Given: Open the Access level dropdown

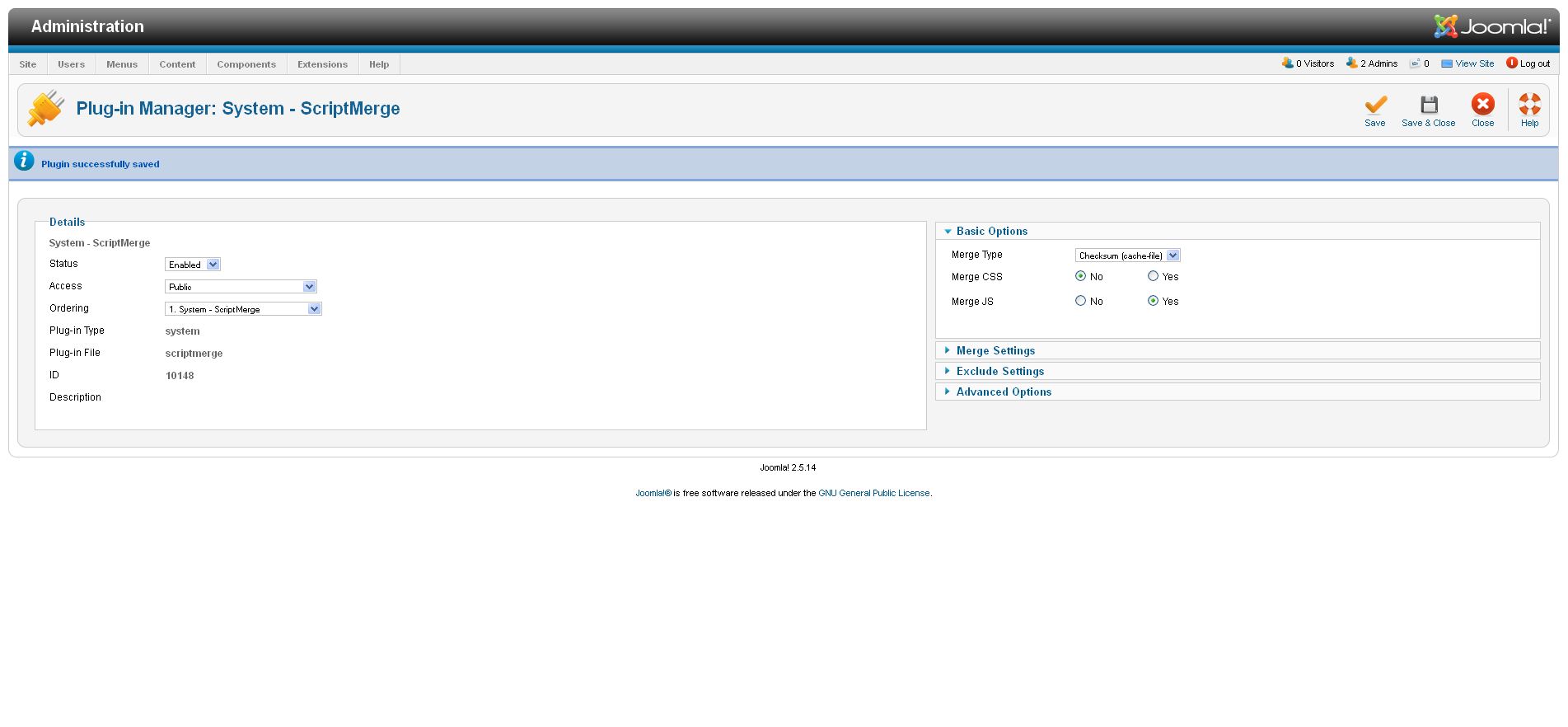Looking at the screenshot, I should [241, 287].
